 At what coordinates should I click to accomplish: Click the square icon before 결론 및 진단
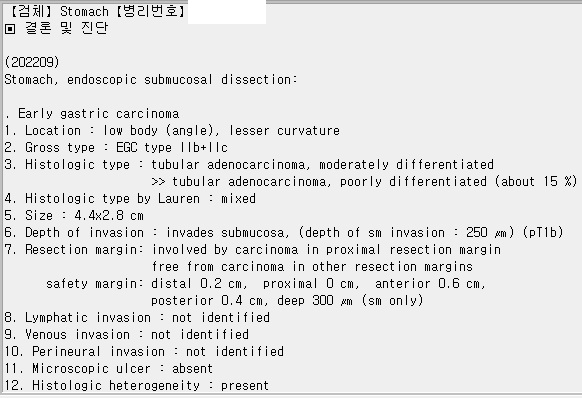10,29
